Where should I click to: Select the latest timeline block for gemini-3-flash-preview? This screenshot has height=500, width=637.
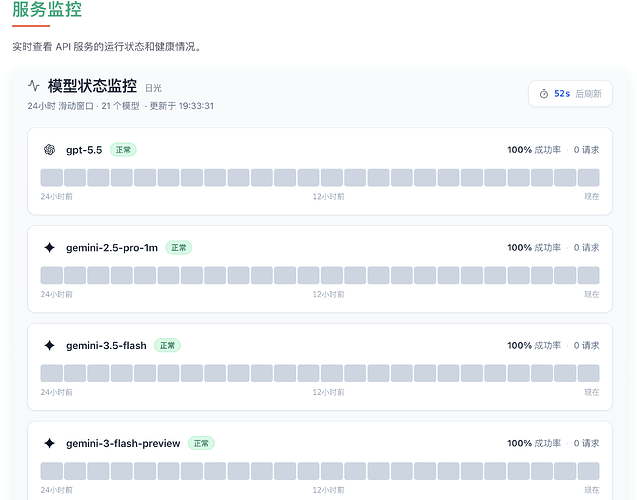point(589,471)
